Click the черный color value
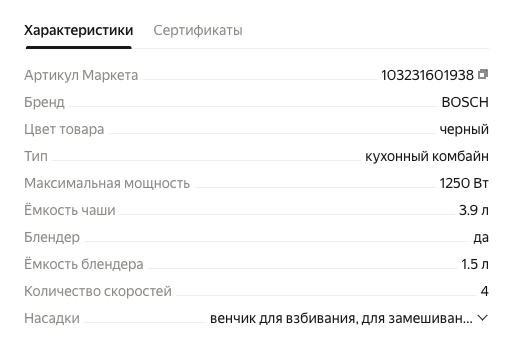Image resolution: width=513 pixels, height=362 pixels. pyautogui.click(x=464, y=129)
